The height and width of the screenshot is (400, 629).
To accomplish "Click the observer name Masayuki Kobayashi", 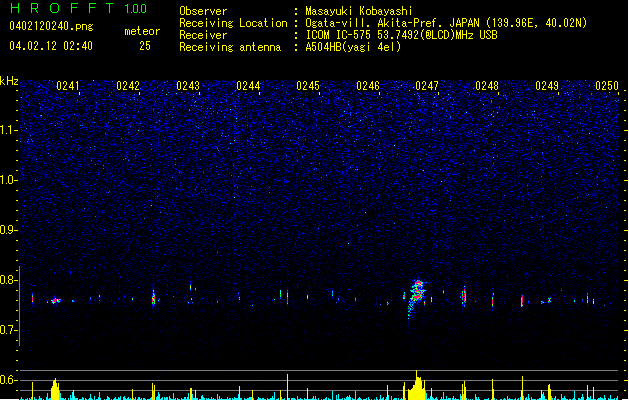I will [359, 11].
